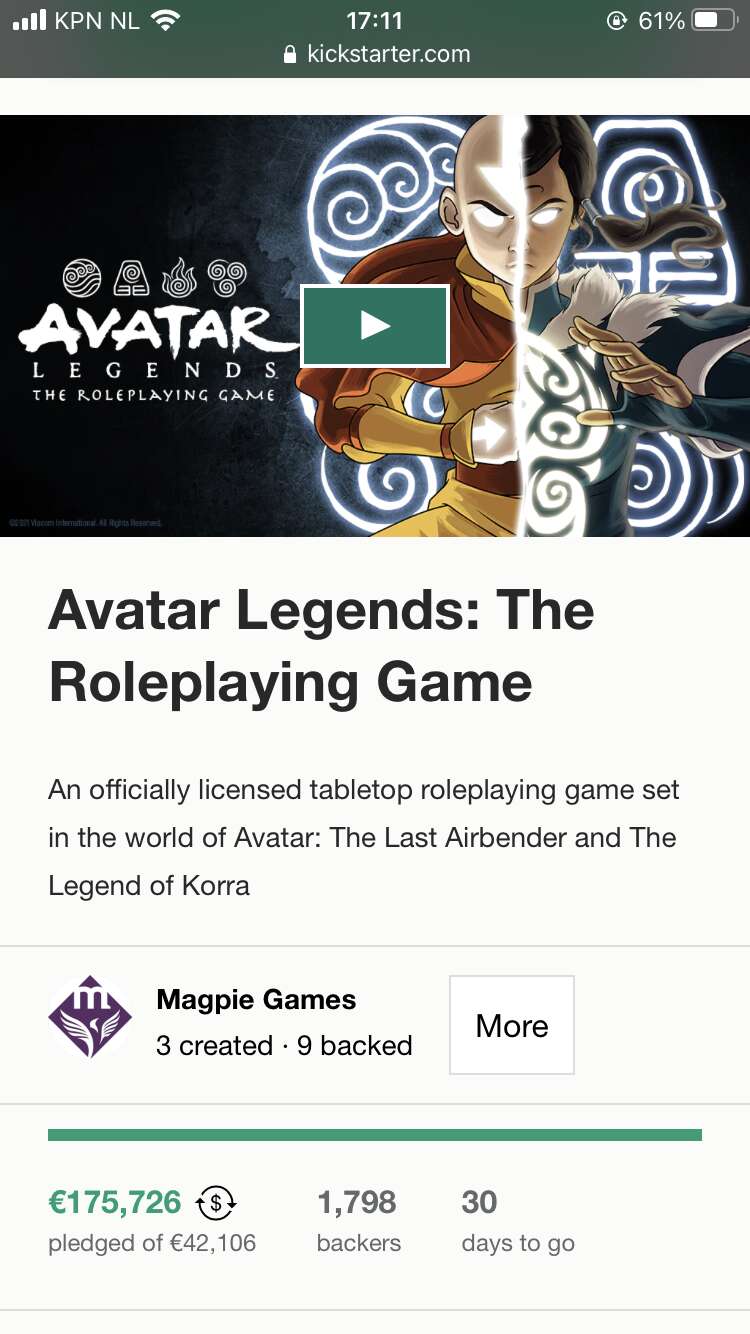Tap the 1,798 backers count
Screen dimensions: 750x1334
(x=357, y=1202)
